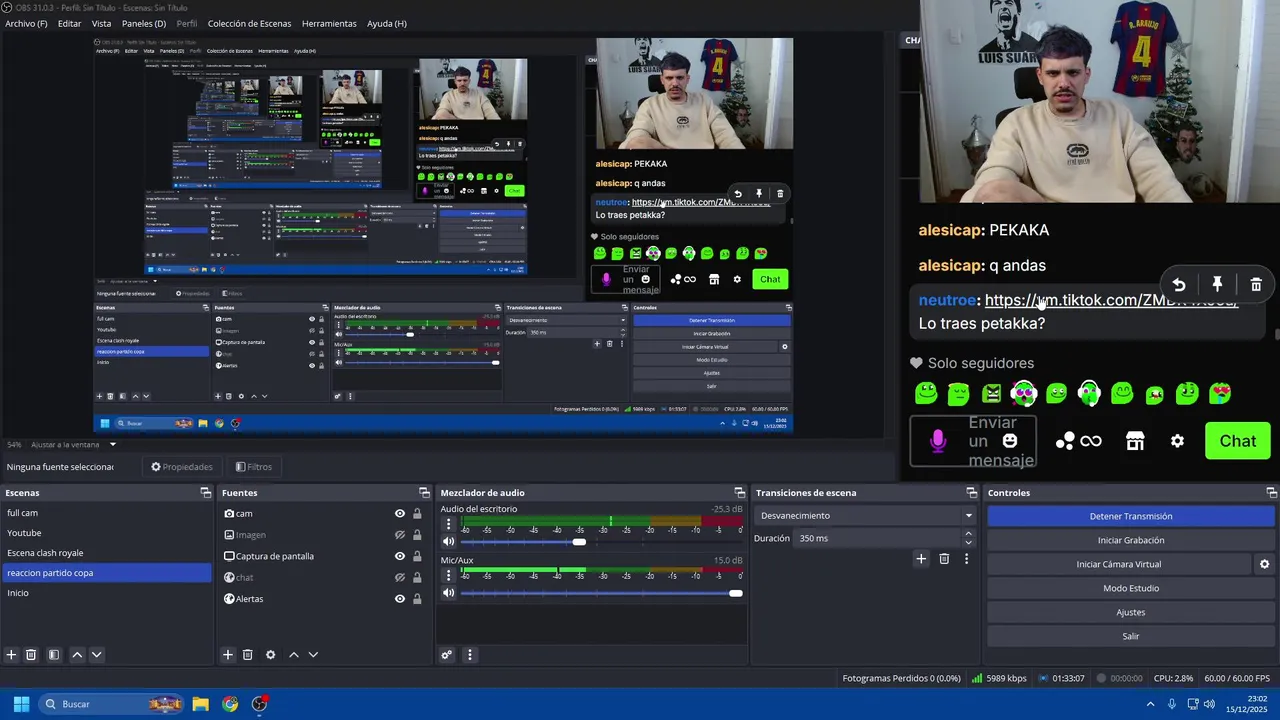The width and height of the screenshot is (1280, 720).
Task: Click OBS Studio icon in taskbar
Action: [x=260, y=704]
